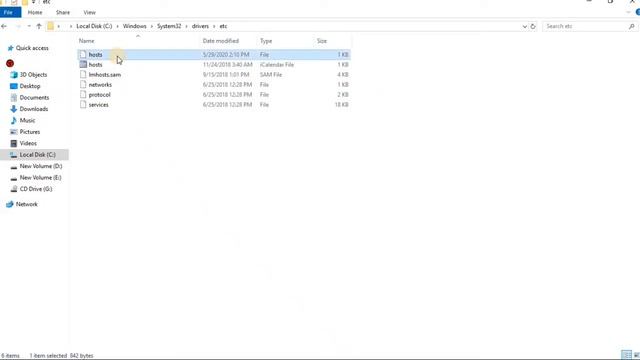
Task: Click Windows in the address path
Action: [134, 26]
